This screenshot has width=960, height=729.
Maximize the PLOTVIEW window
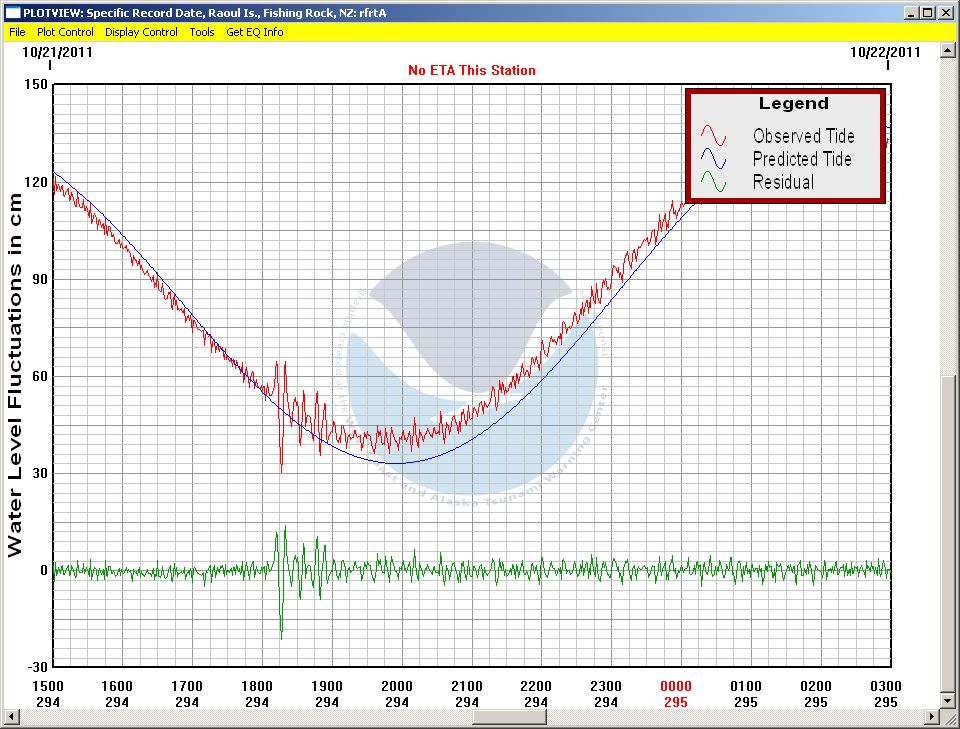(x=928, y=12)
